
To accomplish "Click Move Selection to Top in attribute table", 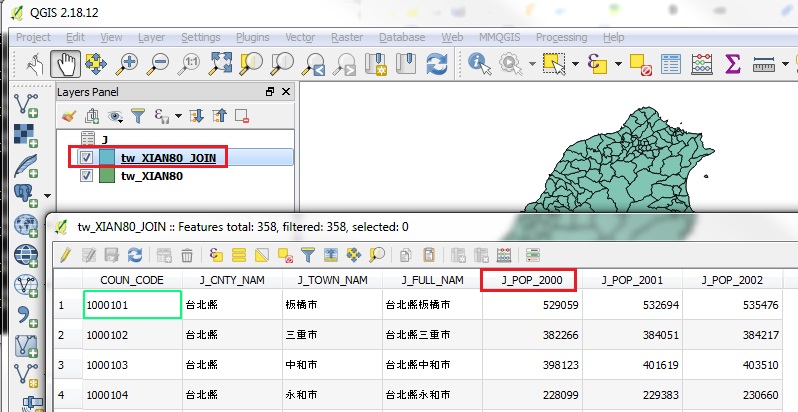I will pyautogui.click(x=331, y=255).
